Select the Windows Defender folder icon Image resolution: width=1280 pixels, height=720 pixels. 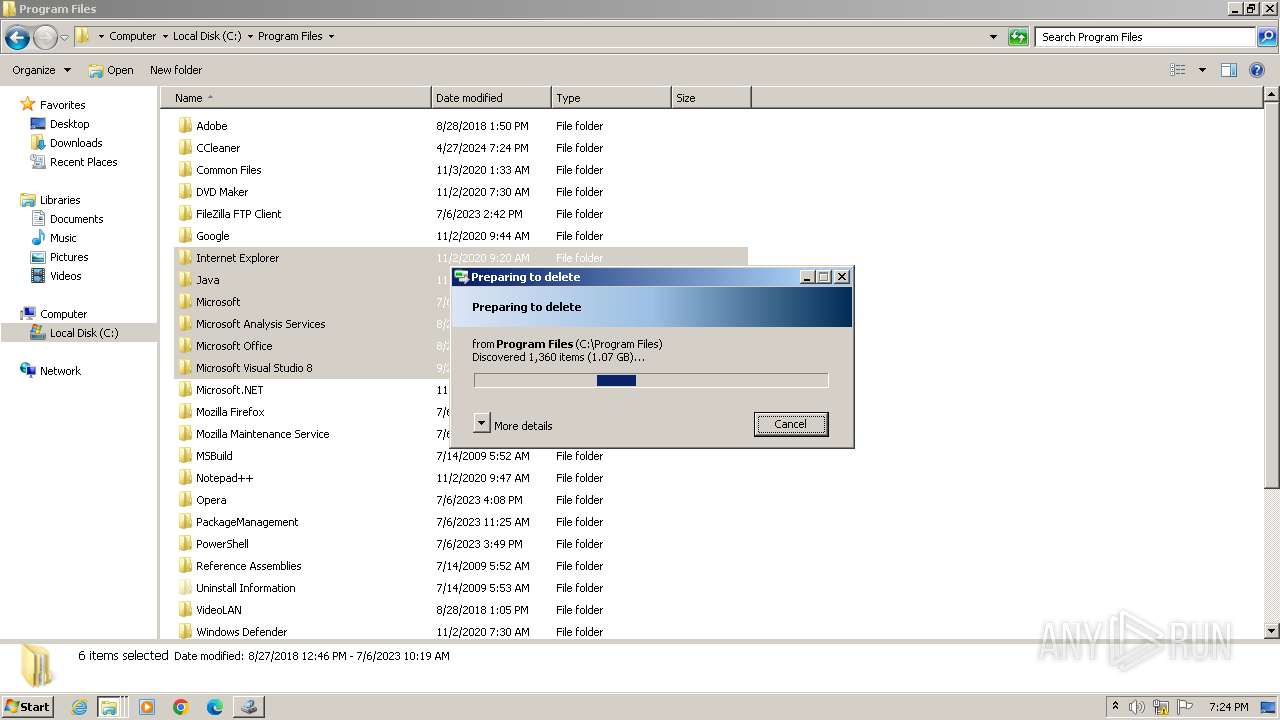click(x=185, y=632)
